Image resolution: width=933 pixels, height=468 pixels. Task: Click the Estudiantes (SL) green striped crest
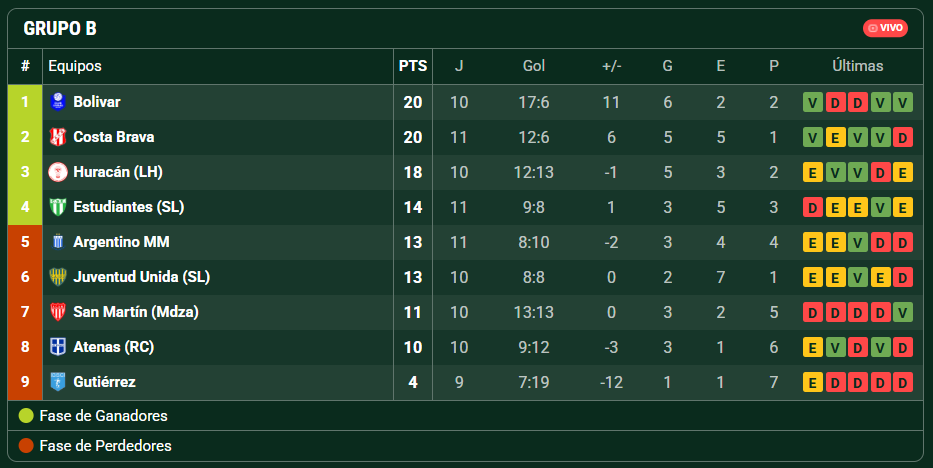click(x=58, y=207)
